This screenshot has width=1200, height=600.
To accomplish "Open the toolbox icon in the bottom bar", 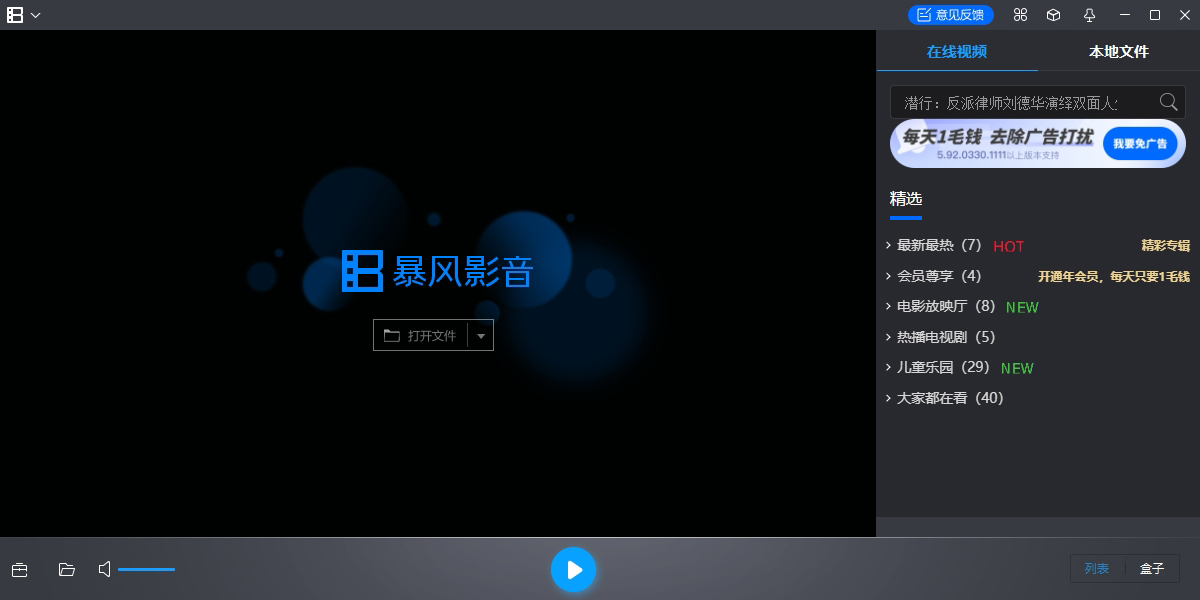I will pos(19,570).
